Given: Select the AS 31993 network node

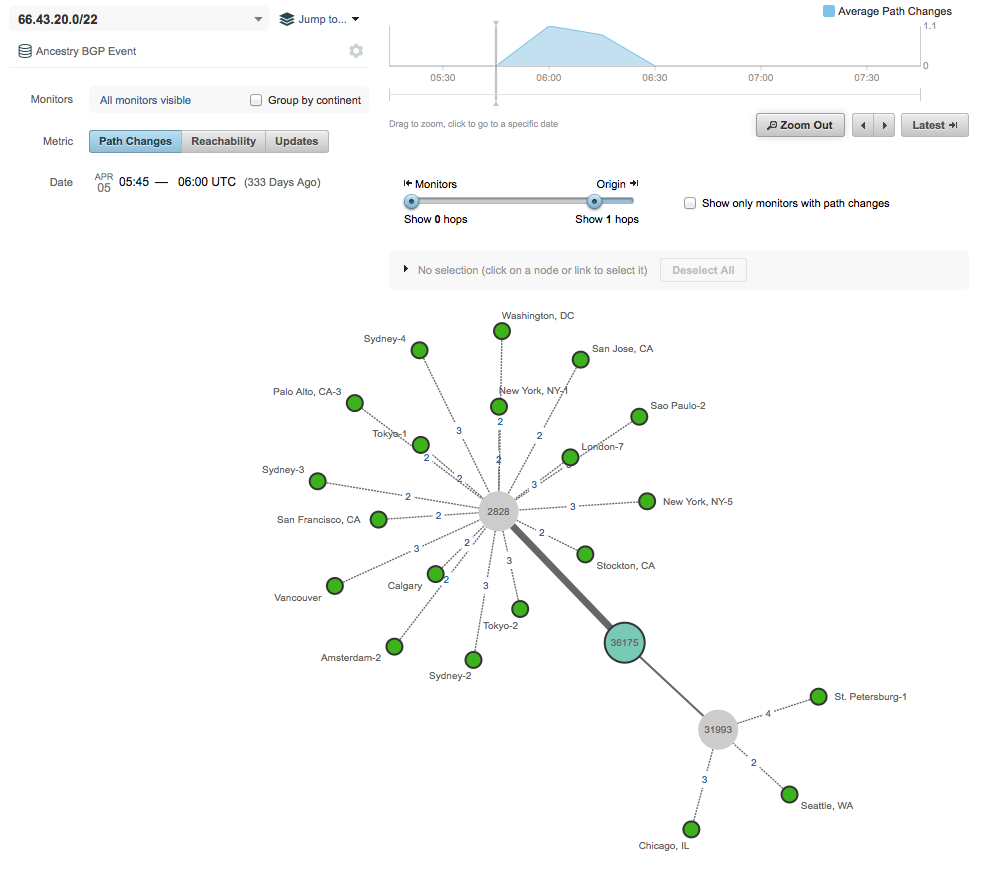Looking at the screenshot, I should click(x=718, y=729).
